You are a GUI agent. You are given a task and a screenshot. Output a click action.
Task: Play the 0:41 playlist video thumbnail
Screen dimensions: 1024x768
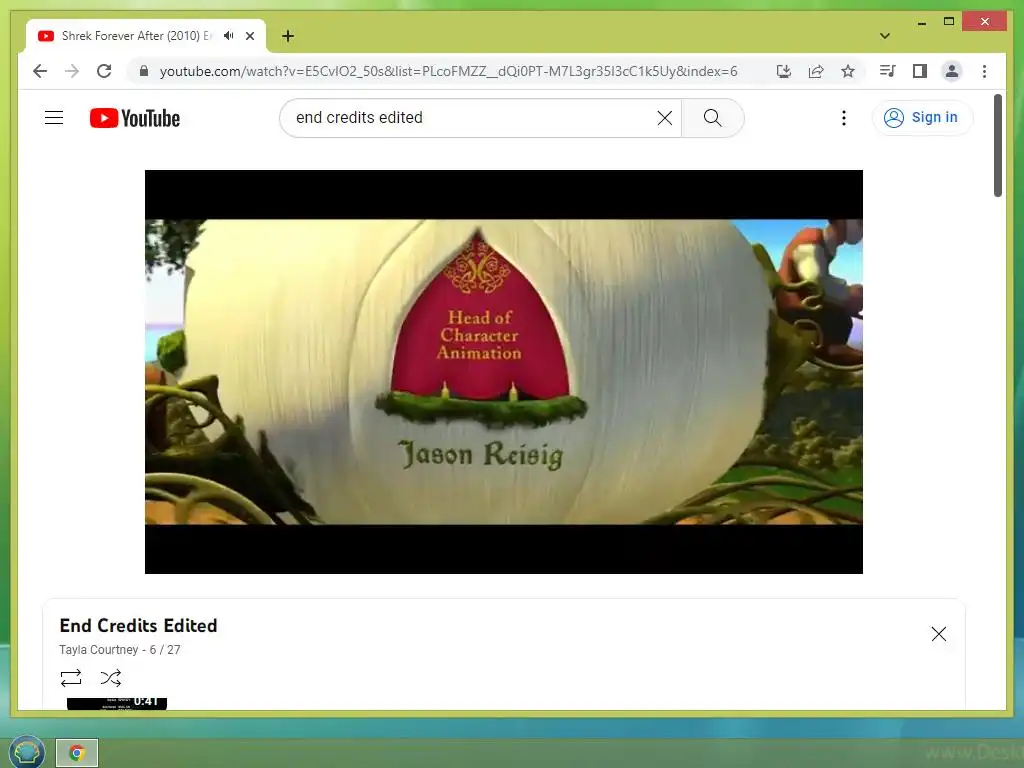(x=117, y=703)
